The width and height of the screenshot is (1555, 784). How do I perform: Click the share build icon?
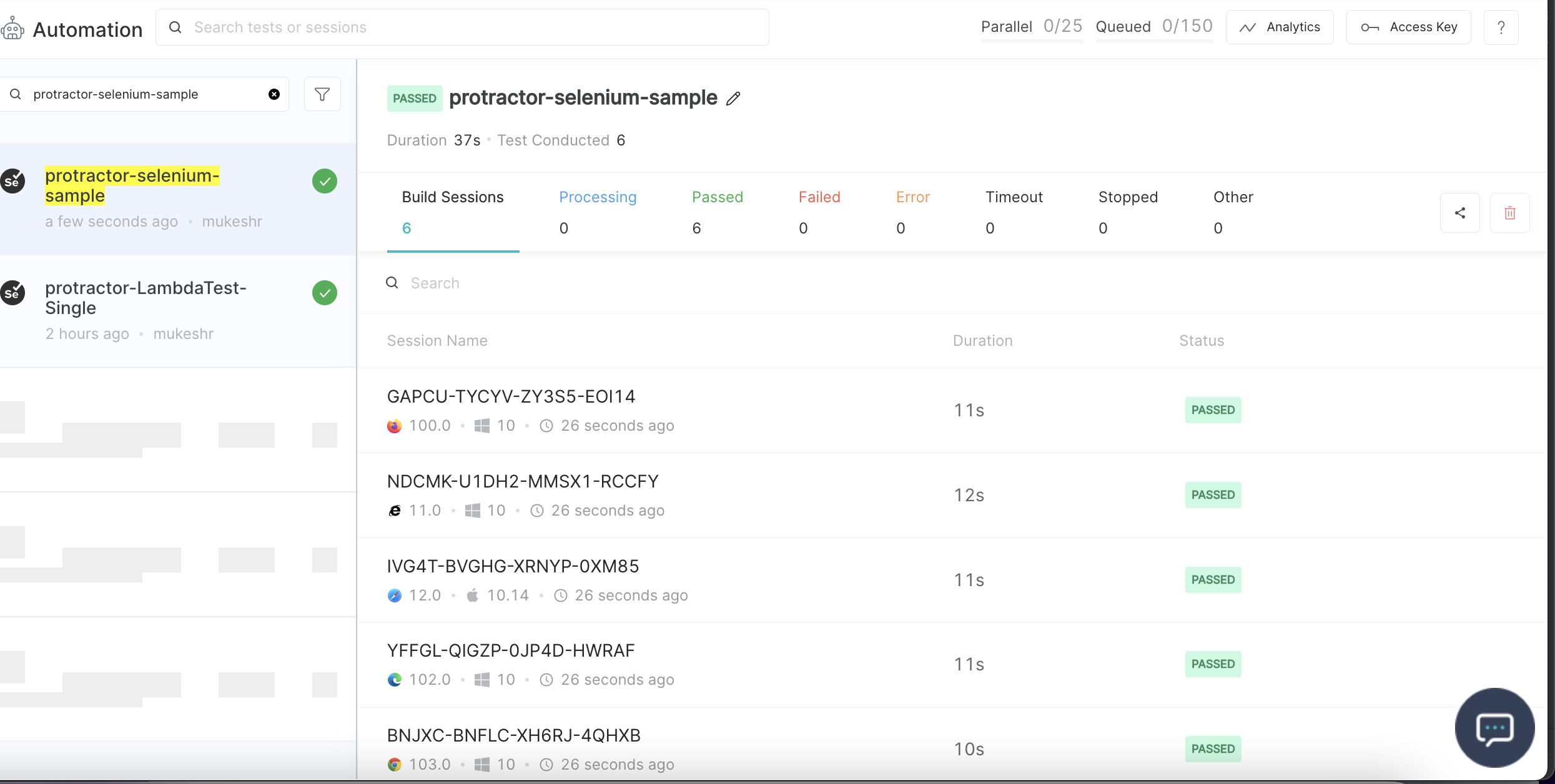[1459, 213]
